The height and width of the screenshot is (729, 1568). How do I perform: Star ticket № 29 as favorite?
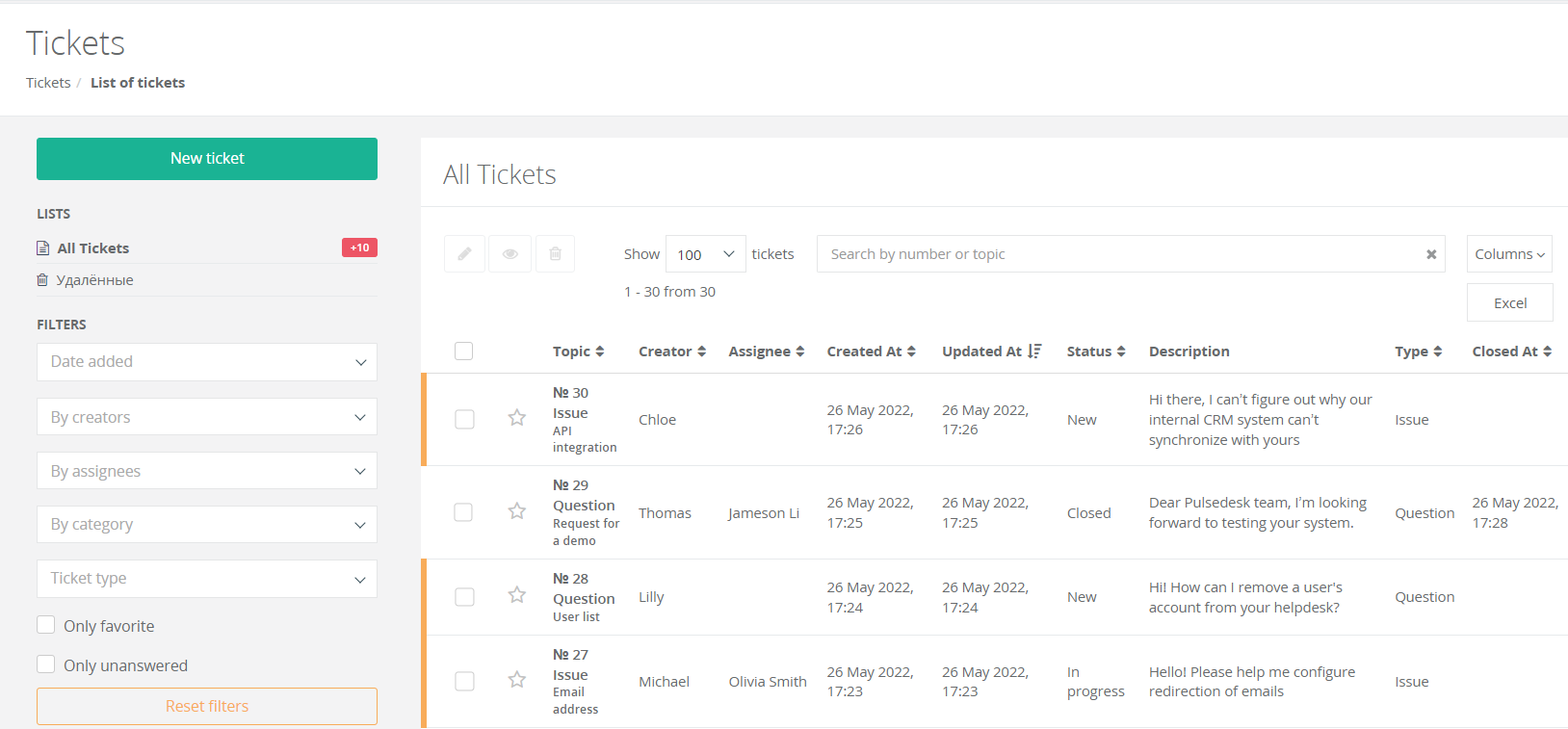pos(517,511)
